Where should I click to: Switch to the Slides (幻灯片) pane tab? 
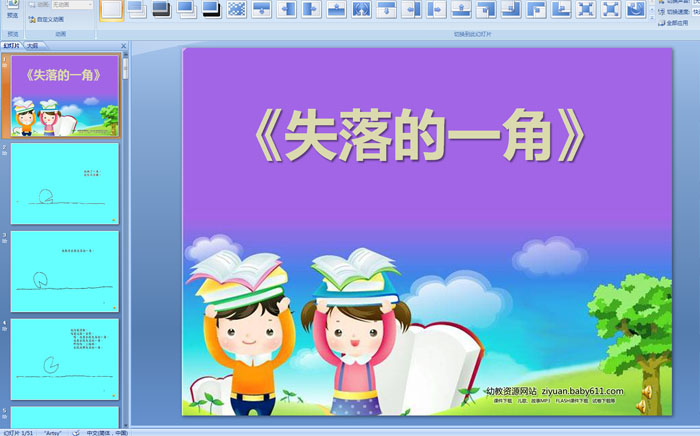[12, 46]
